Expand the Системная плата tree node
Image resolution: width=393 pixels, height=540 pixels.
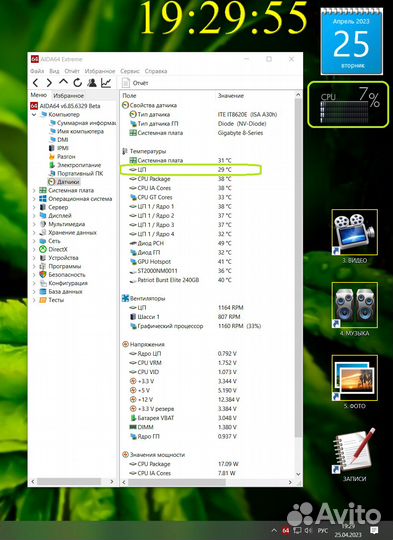point(34,190)
